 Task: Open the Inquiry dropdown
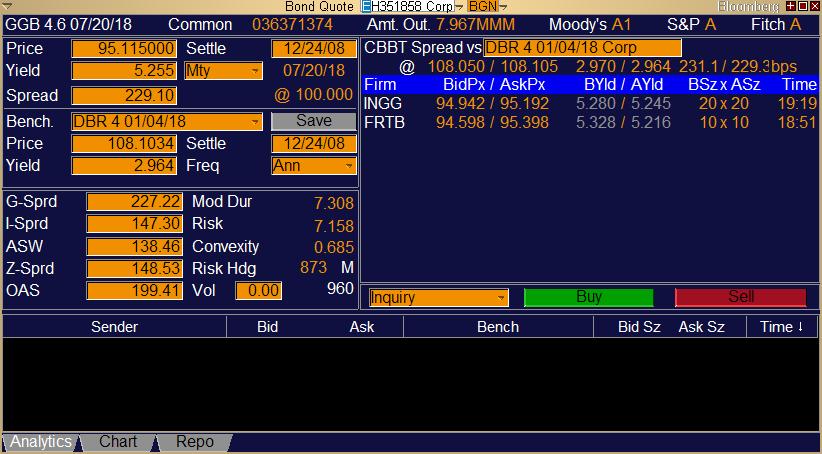point(439,298)
